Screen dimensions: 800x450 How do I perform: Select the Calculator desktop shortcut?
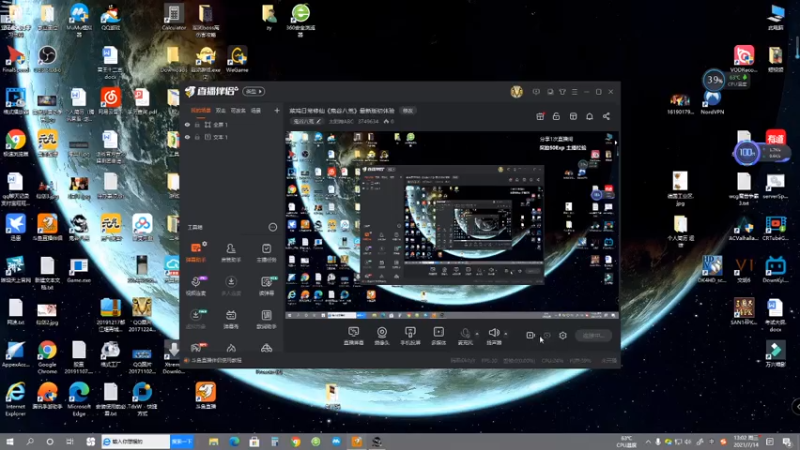[x=173, y=17]
